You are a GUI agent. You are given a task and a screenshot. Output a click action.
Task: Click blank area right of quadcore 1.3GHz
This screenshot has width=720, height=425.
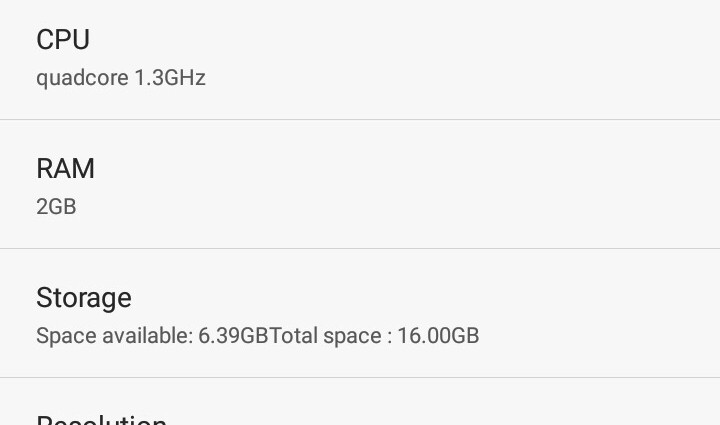[x=450, y=78]
